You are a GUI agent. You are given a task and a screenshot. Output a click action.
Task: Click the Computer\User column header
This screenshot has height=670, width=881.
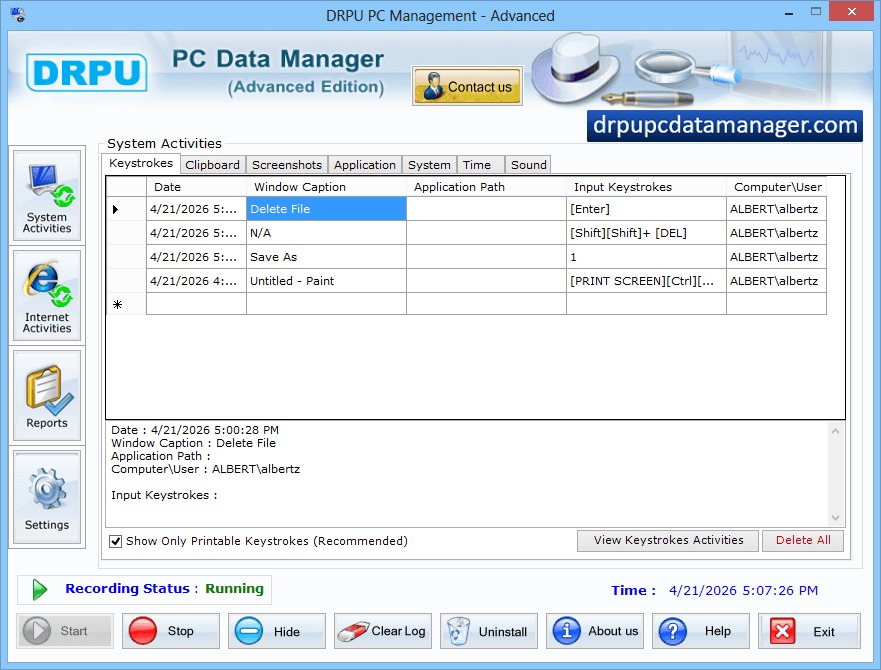point(776,187)
